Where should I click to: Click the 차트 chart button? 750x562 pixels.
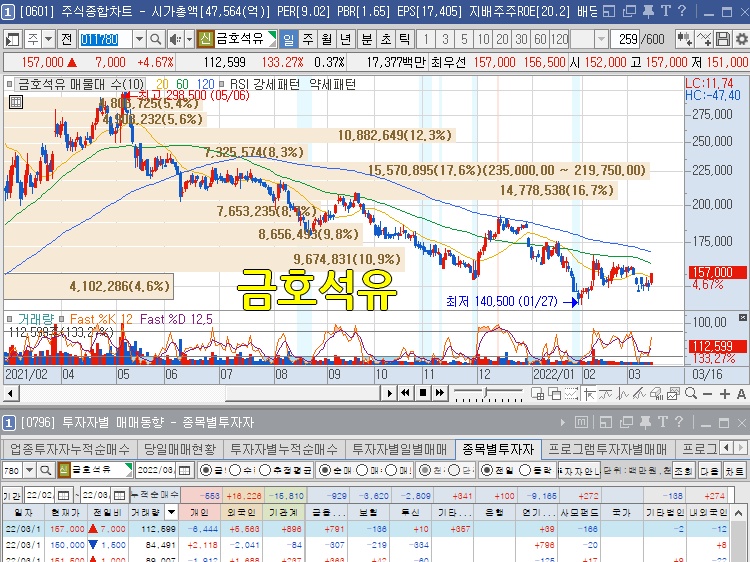pyautogui.click(x=734, y=471)
